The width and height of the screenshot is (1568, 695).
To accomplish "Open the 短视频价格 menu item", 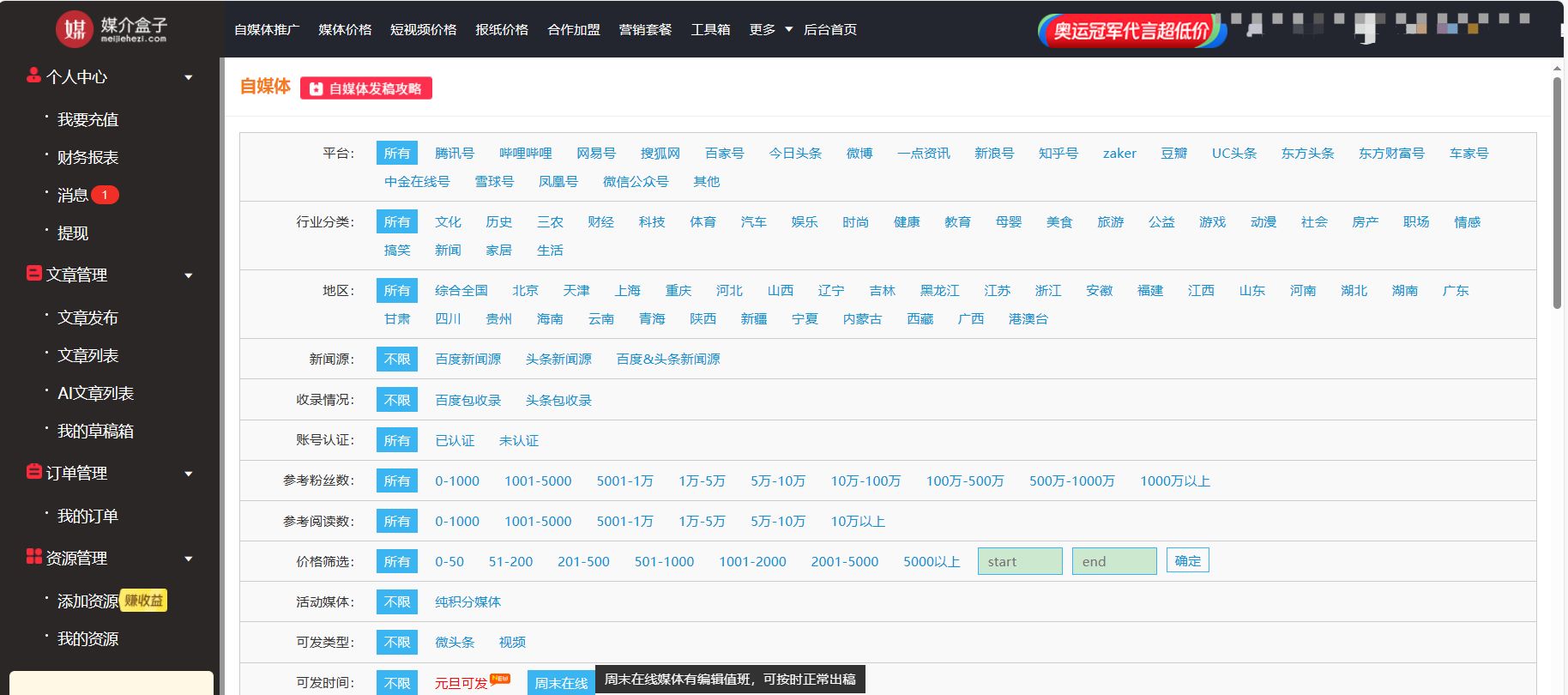I will pyautogui.click(x=424, y=29).
